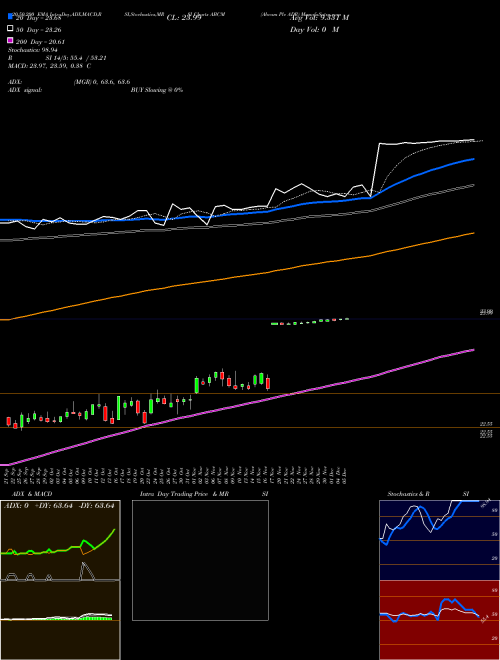
Task: Click the '(MGR) 0, 63.6, 63.6' ADX values
Action: [x=102, y=82]
